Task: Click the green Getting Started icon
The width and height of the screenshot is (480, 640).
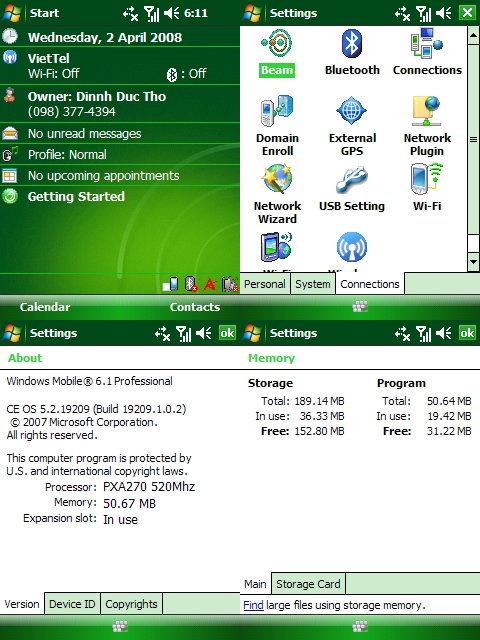Action: 10,196
